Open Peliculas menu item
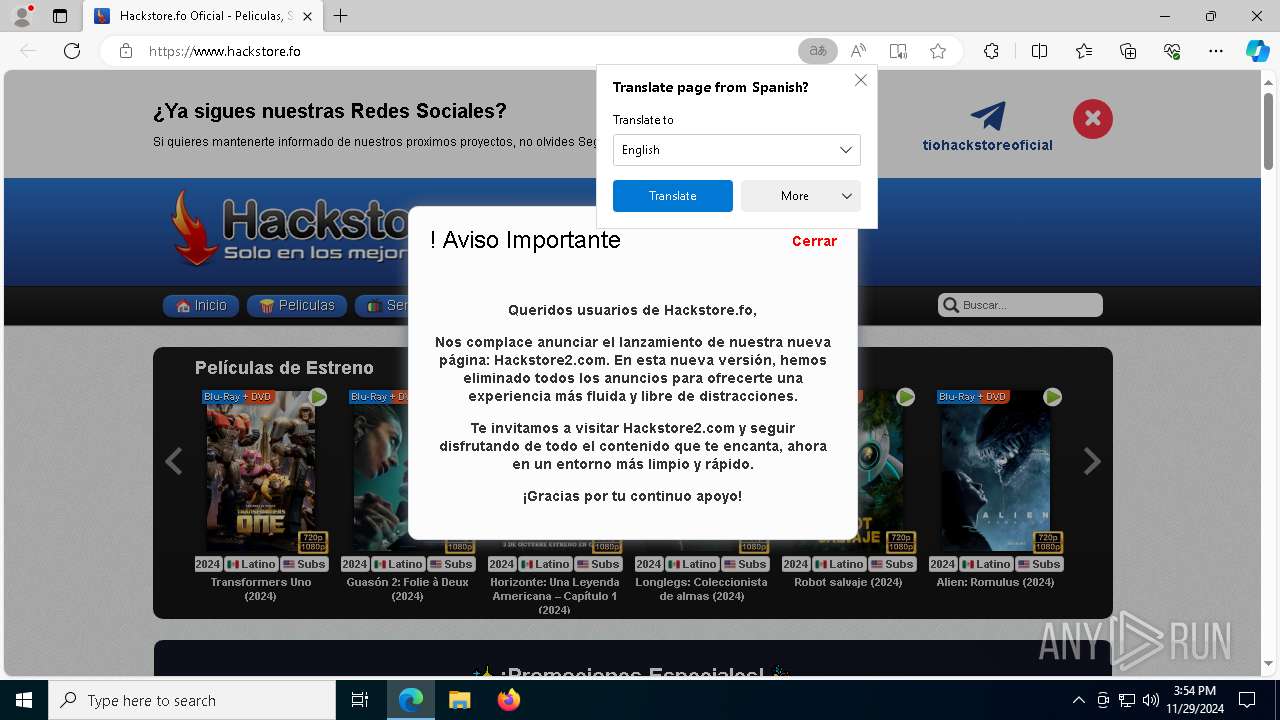The image size is (1280, 720). 297,306
